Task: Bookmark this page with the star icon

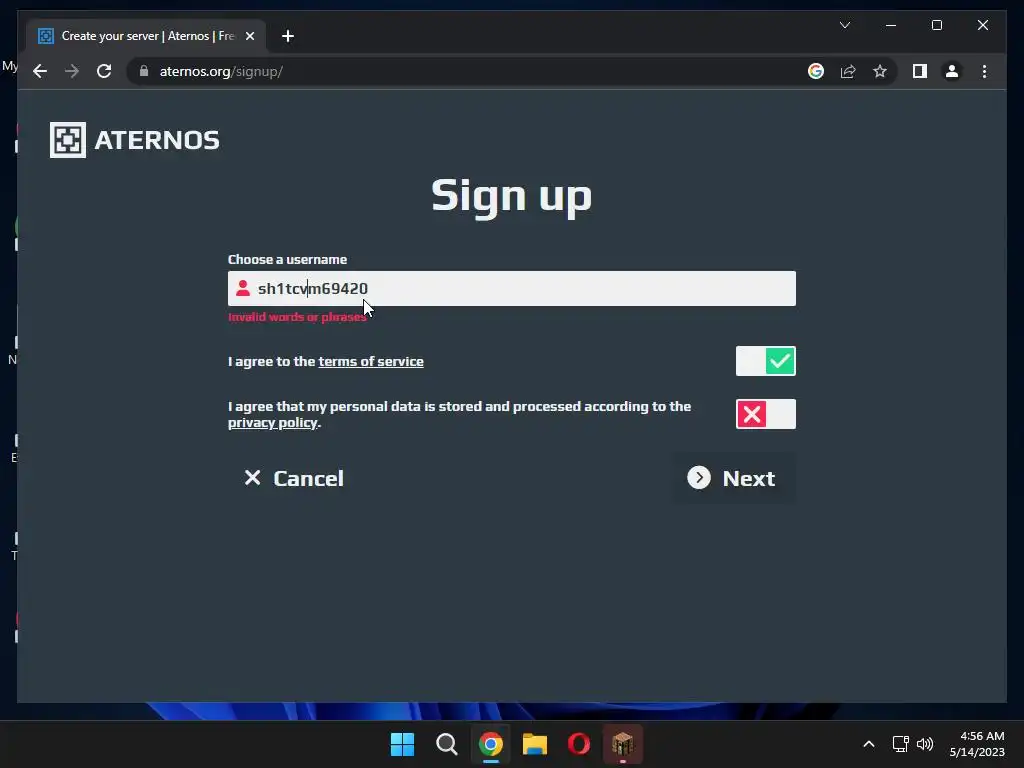Action: (x=880, y=71)
